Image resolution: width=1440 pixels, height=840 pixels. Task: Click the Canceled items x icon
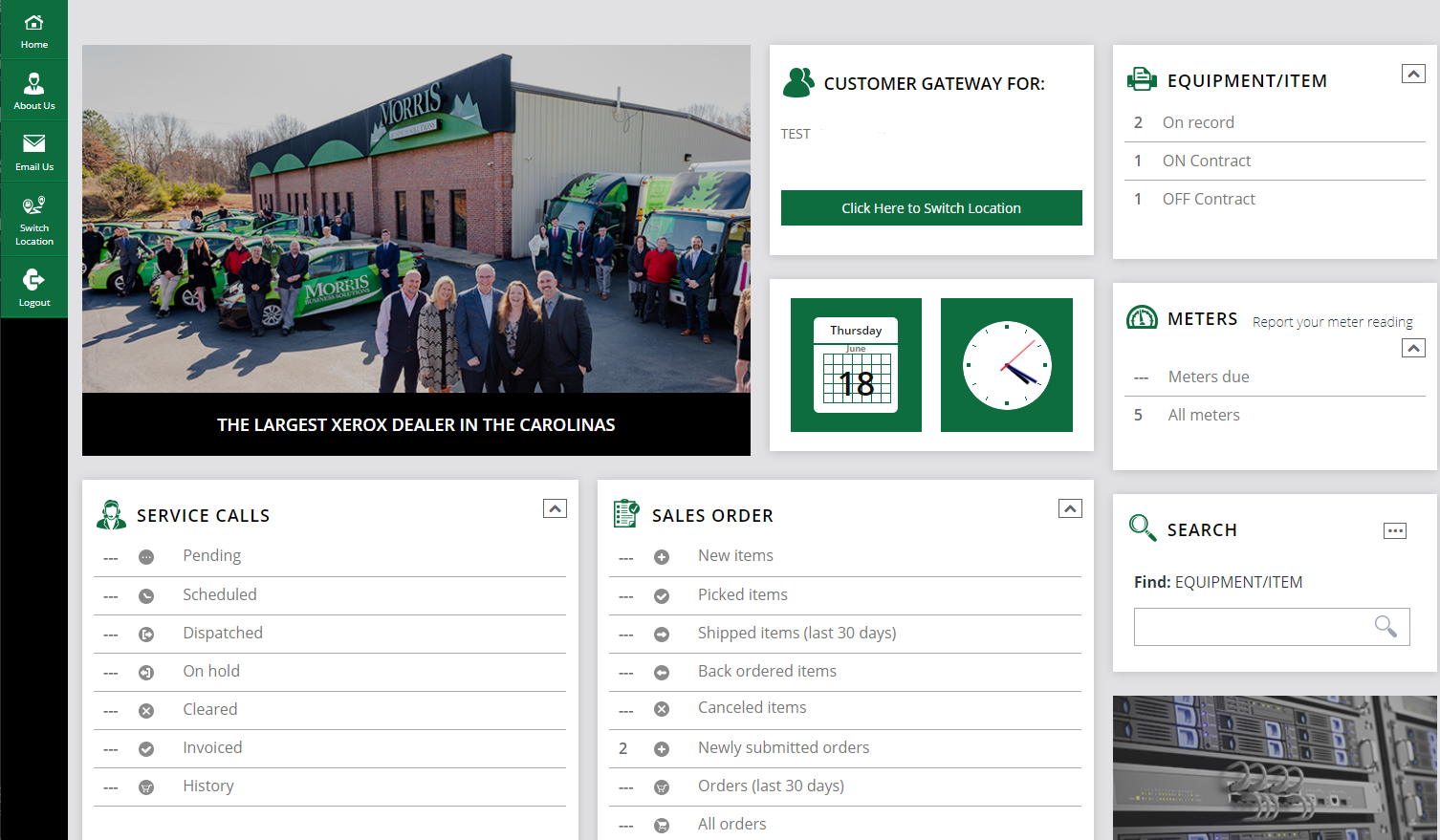(662, 709)
